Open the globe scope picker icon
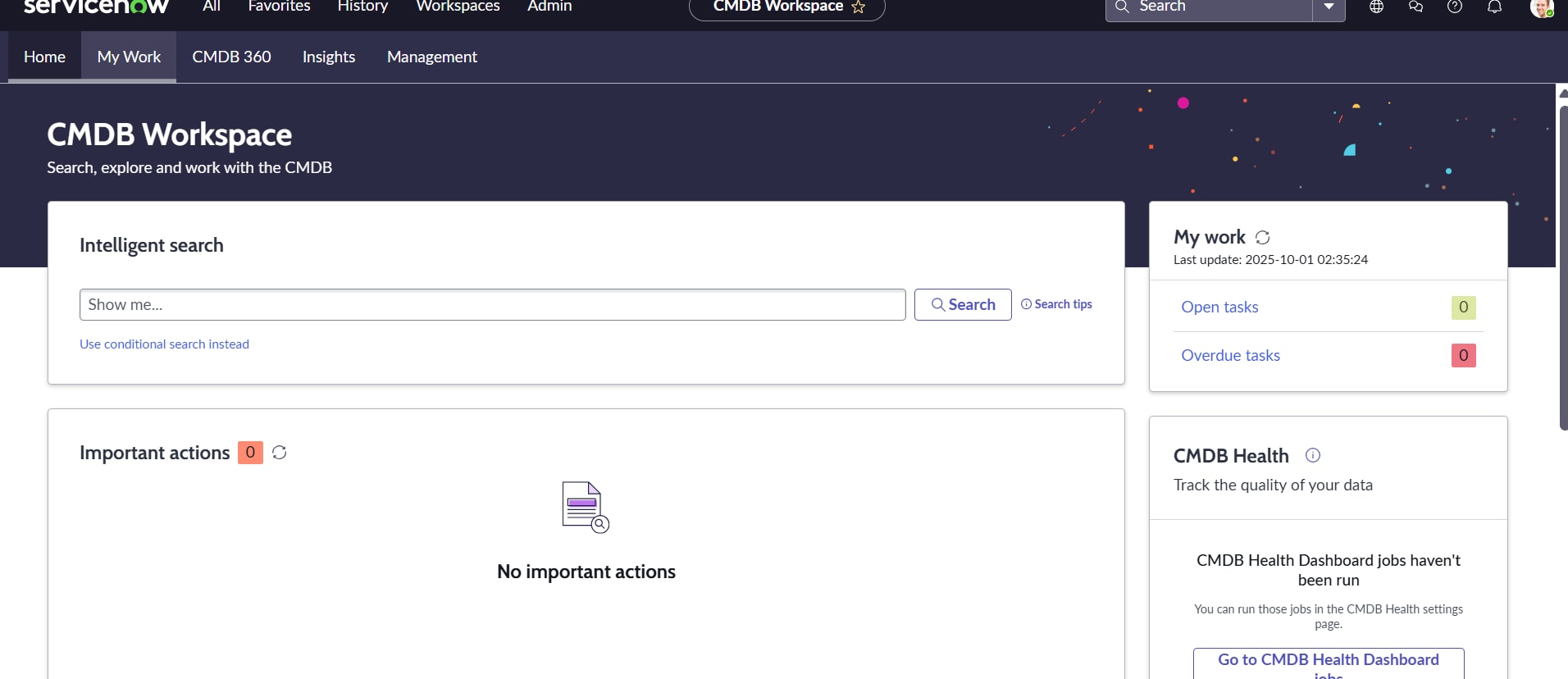The width and height of the screenshot is (1568, 679). [1377, 7]
